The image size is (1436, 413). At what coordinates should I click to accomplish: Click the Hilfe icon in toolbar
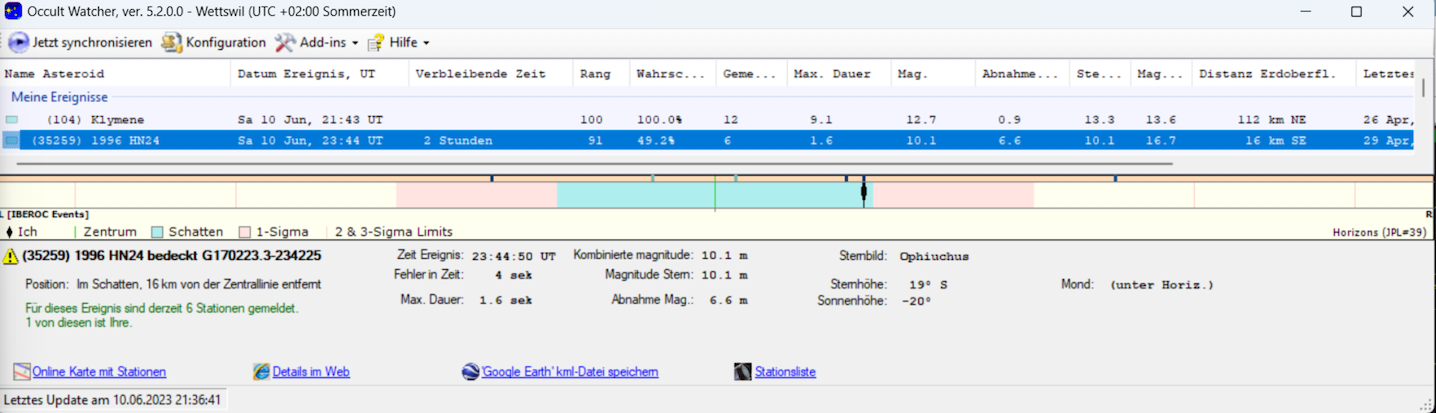tap(376, 43)
